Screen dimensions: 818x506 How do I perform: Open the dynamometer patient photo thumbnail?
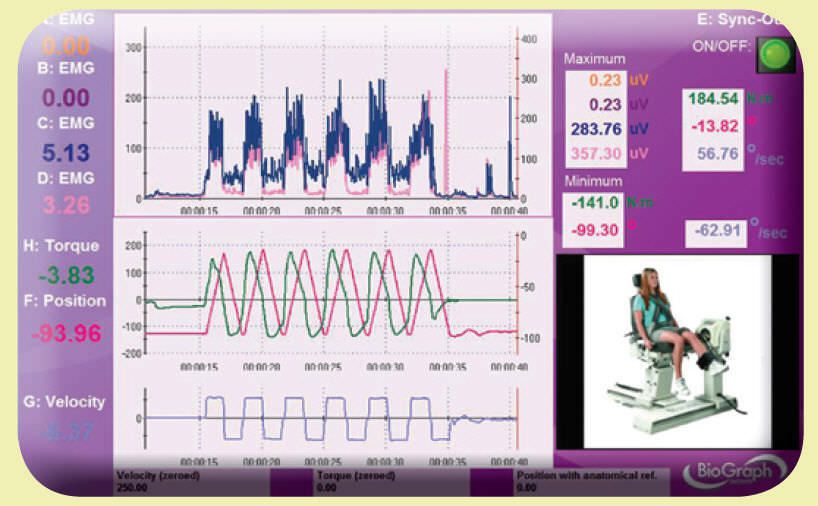[x=668, y=350]
